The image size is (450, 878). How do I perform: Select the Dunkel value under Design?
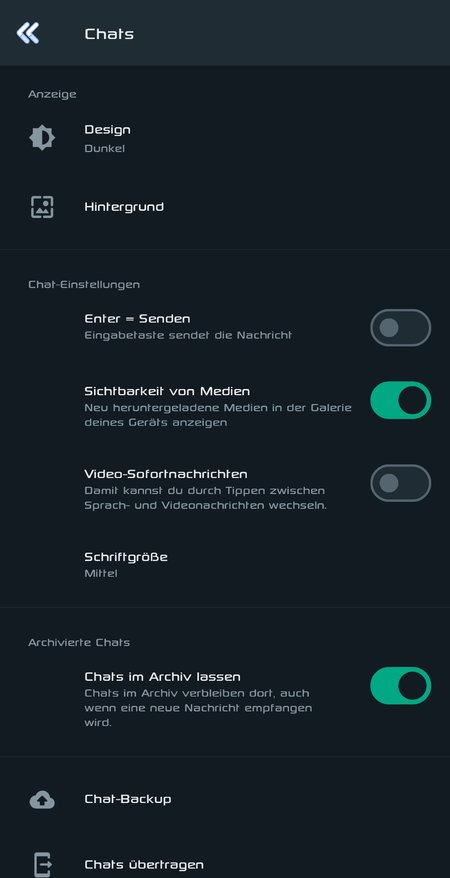point(104,148)
